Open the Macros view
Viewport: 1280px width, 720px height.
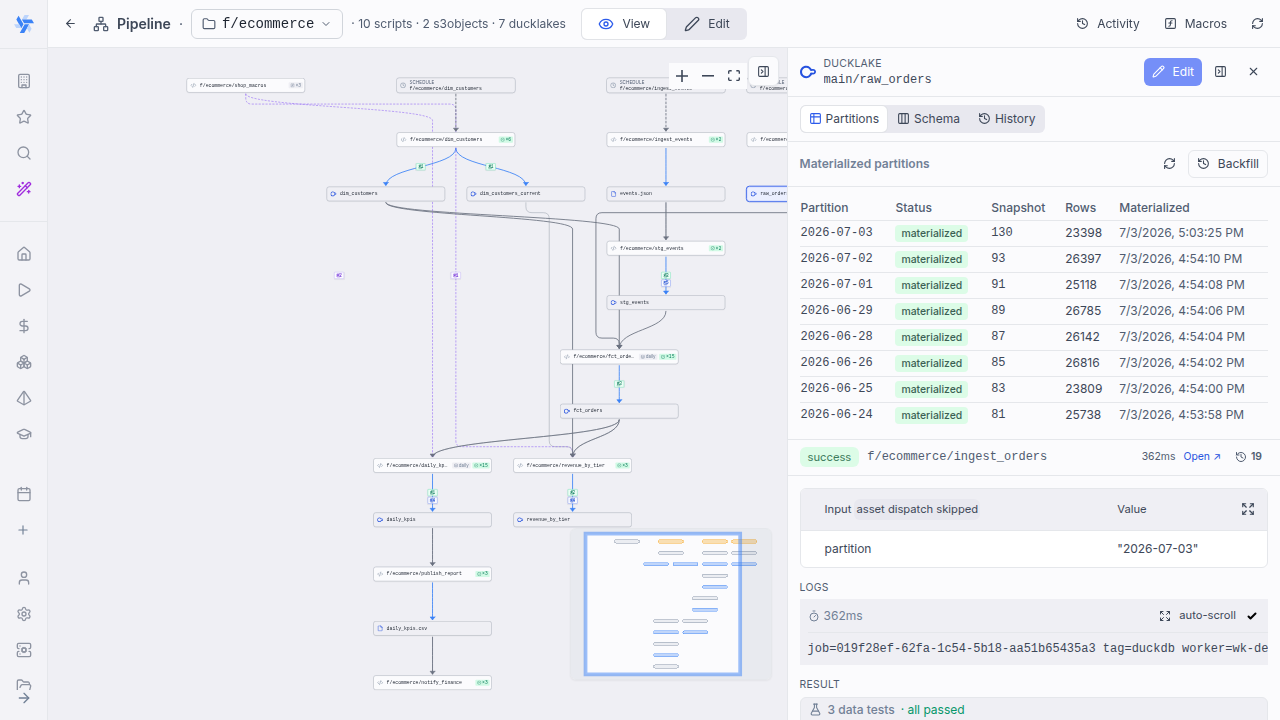click(x=1196, y=24)
